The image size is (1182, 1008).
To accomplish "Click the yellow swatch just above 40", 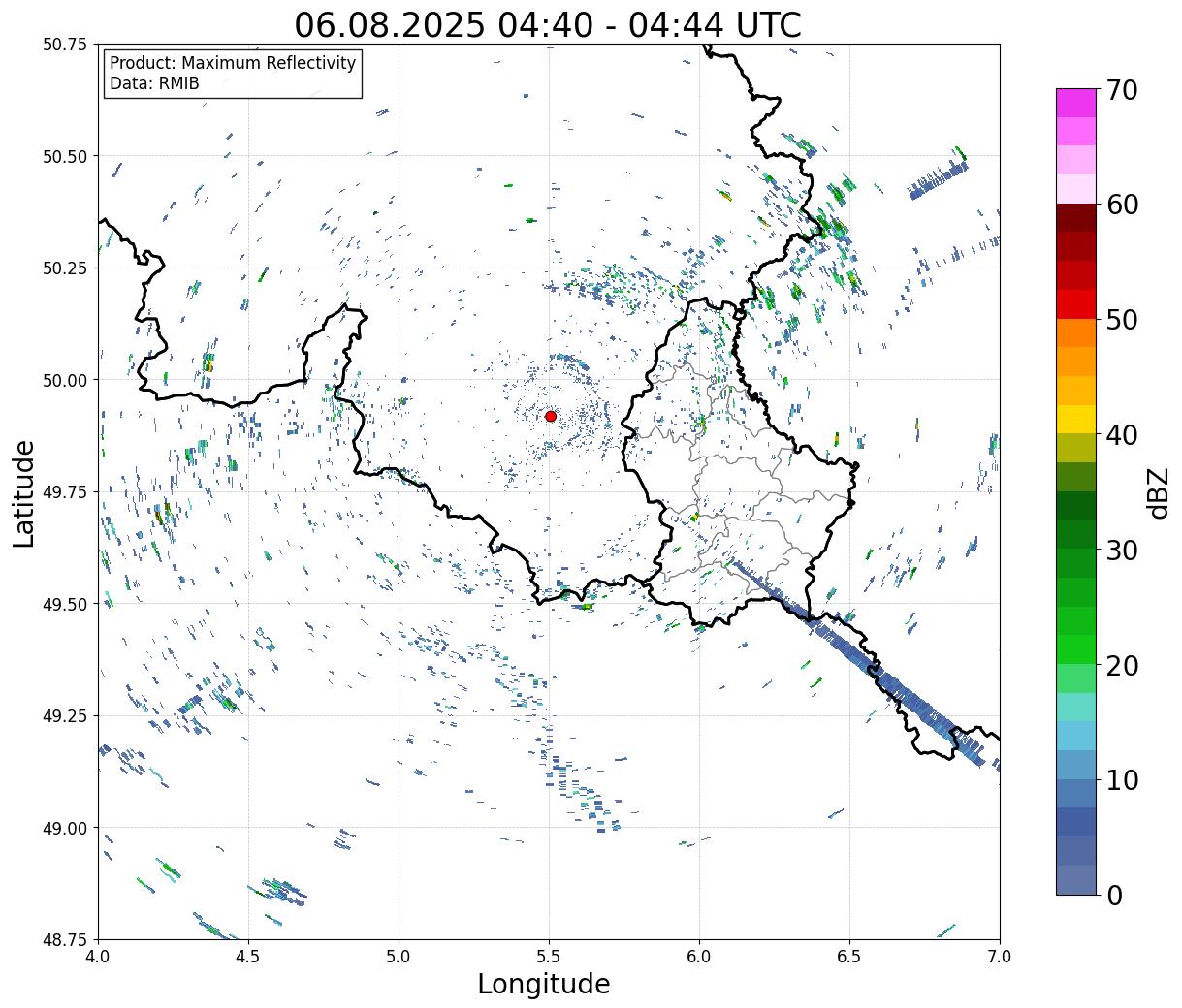I will click(x=1076, y=420).
